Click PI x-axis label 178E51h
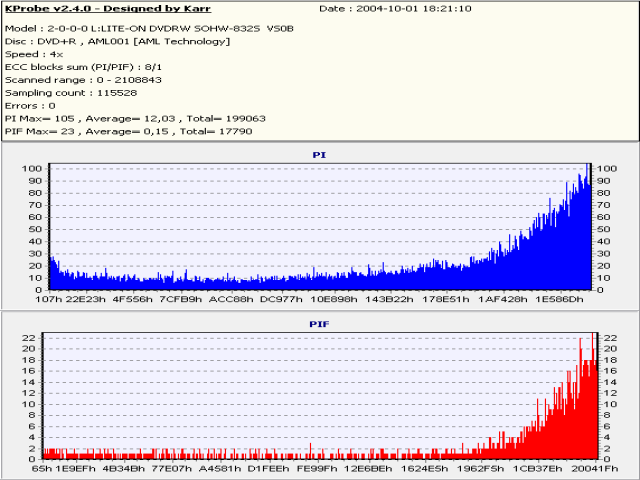Screen dimensions: 640x480 pyautogui.click(x=446, y=299)
